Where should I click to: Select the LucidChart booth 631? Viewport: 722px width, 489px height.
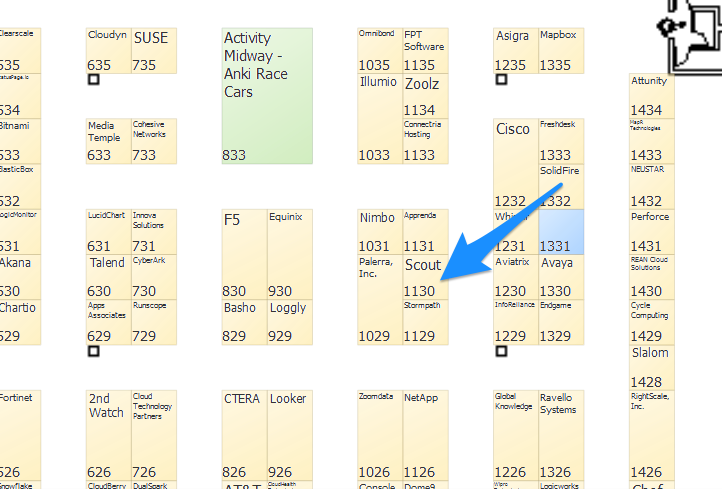click(x=109, y=232)
